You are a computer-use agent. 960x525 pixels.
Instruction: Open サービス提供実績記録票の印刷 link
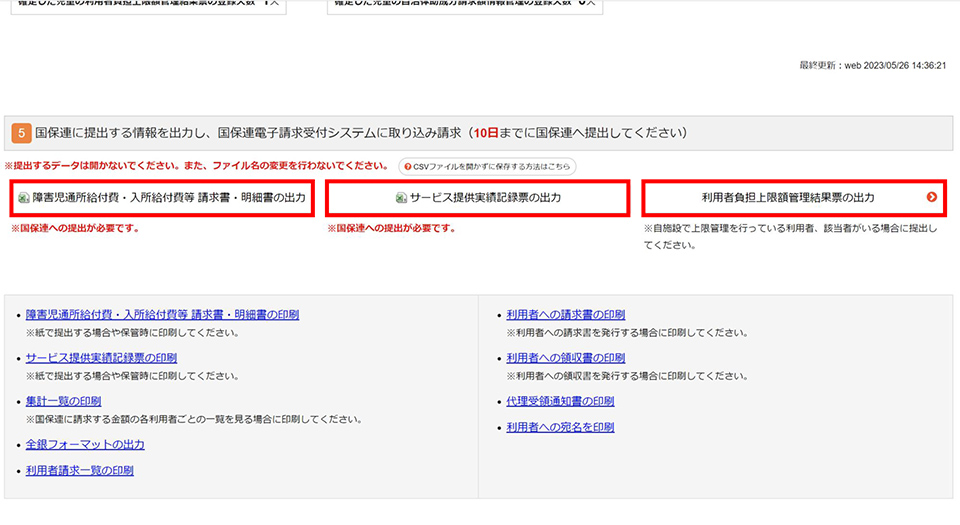tap(101, 358)
